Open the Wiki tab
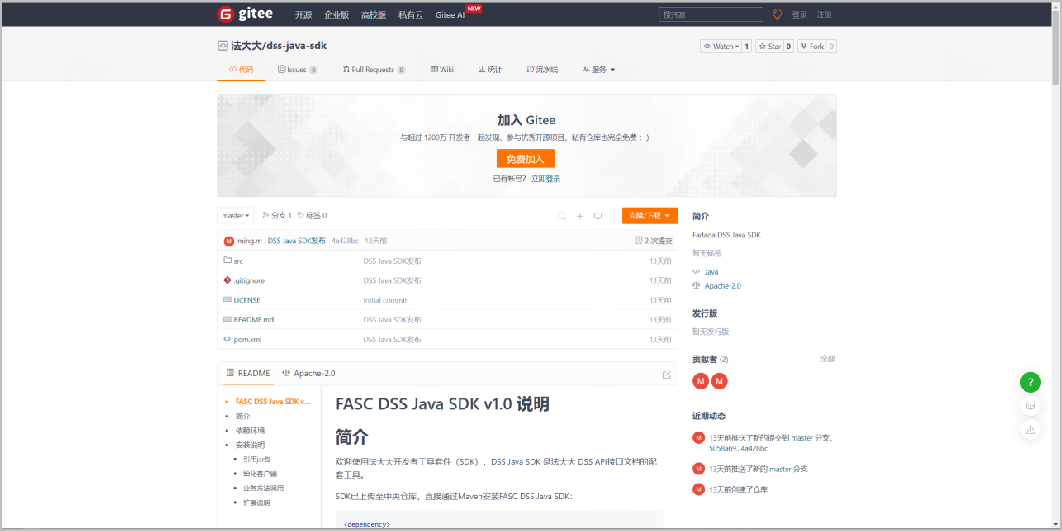Image resolution: width=1062 pixels, height=531 pixels. (x=442, y=69)
